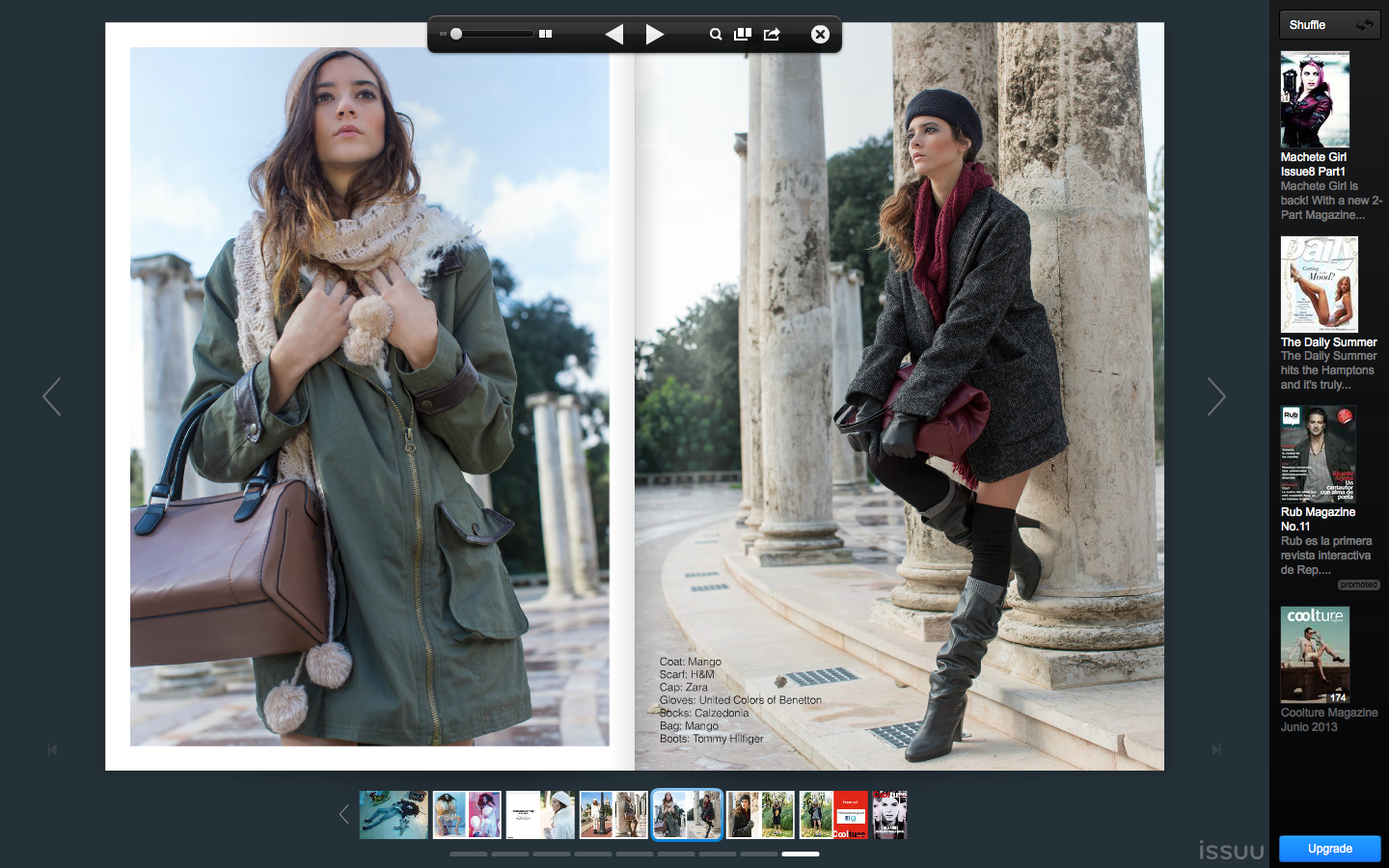The image size is (1389, 868).
Task: Click the share arrow icon in the toolbar
Action: coord(772,34)
